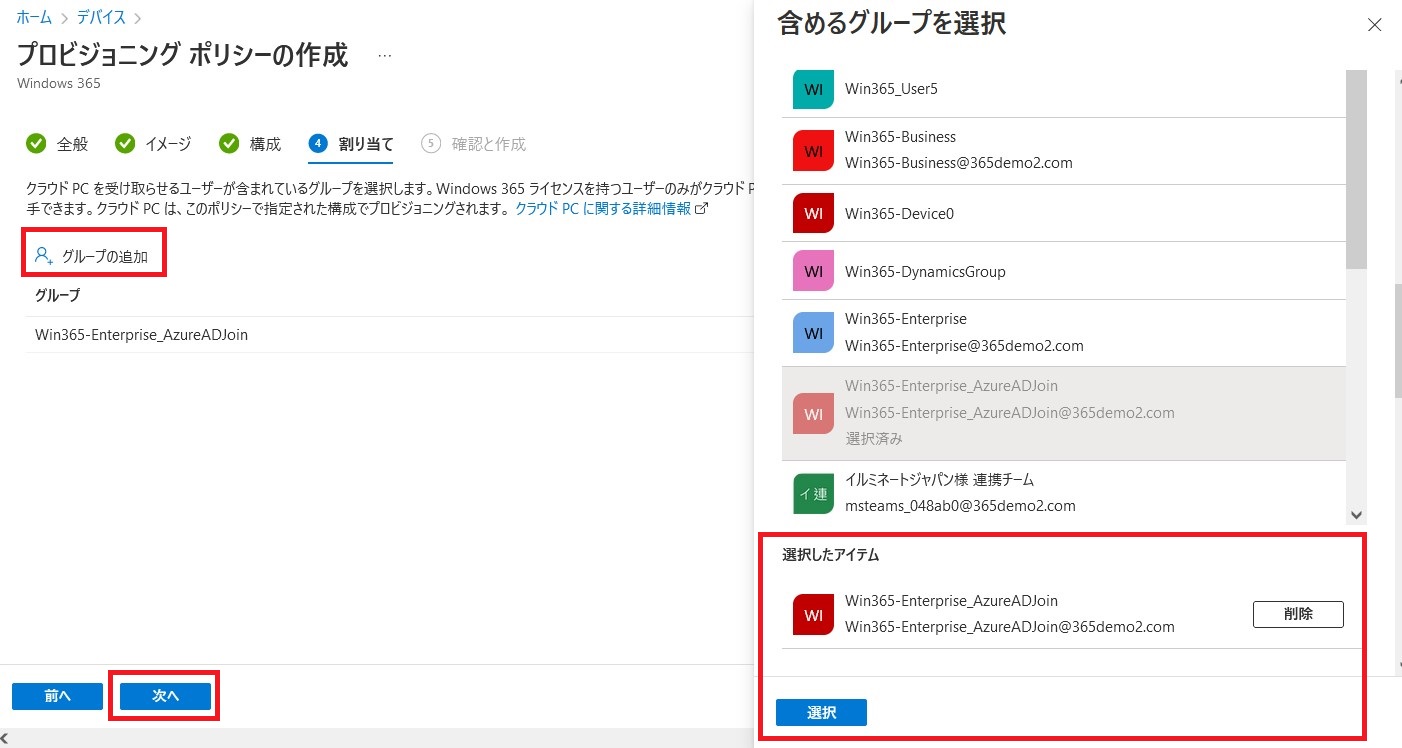Click the 前へ button
The width and height of the screenshot is (1402, 748).
[57, 696]
